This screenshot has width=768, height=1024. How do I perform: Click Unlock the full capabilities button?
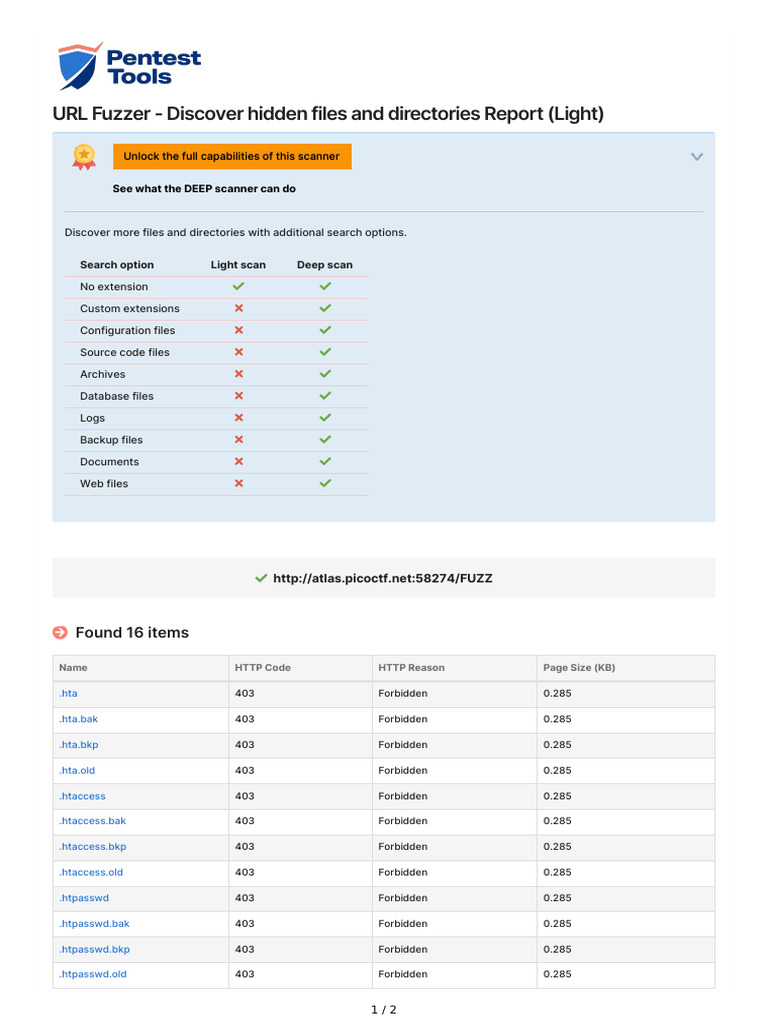click(232, 157)
